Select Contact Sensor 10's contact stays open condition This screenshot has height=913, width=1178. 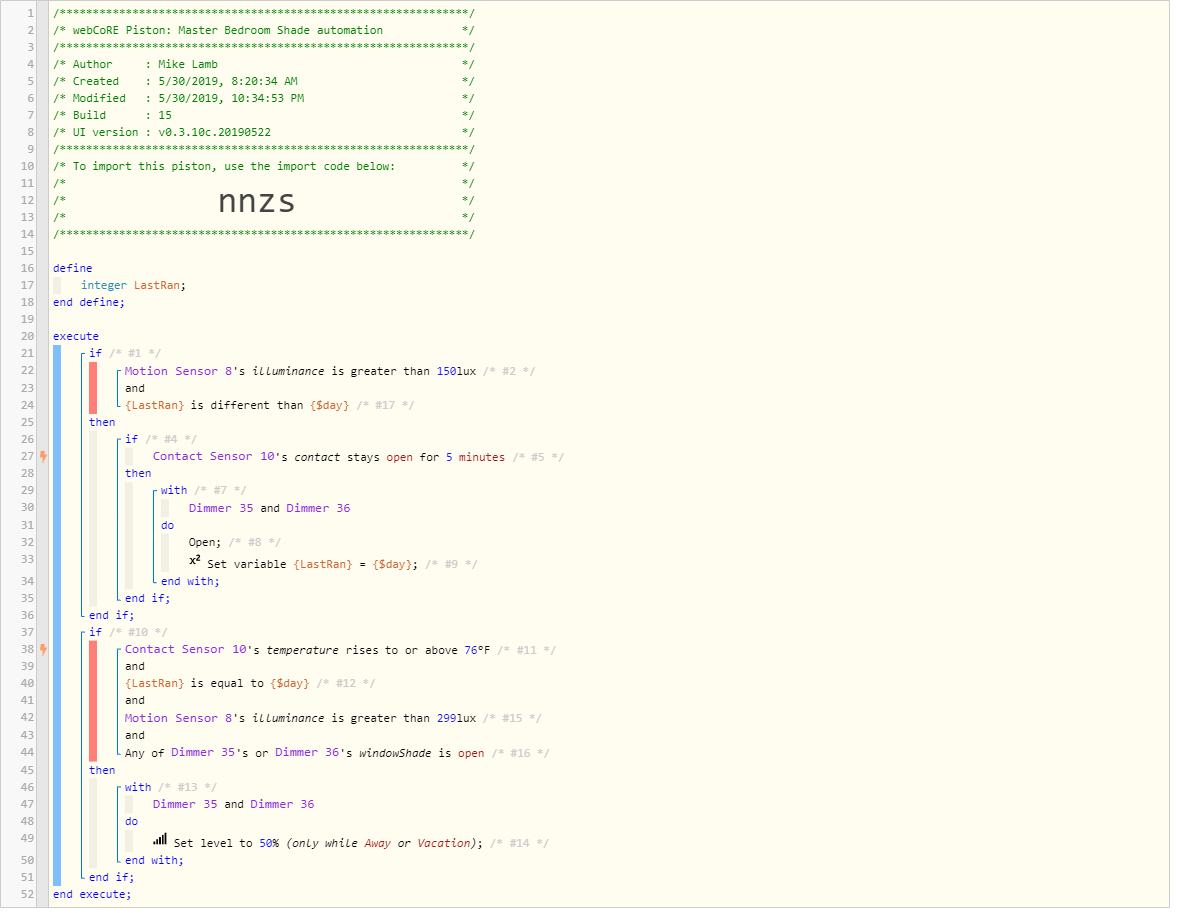pyautogui.click(x=329, y=458)
